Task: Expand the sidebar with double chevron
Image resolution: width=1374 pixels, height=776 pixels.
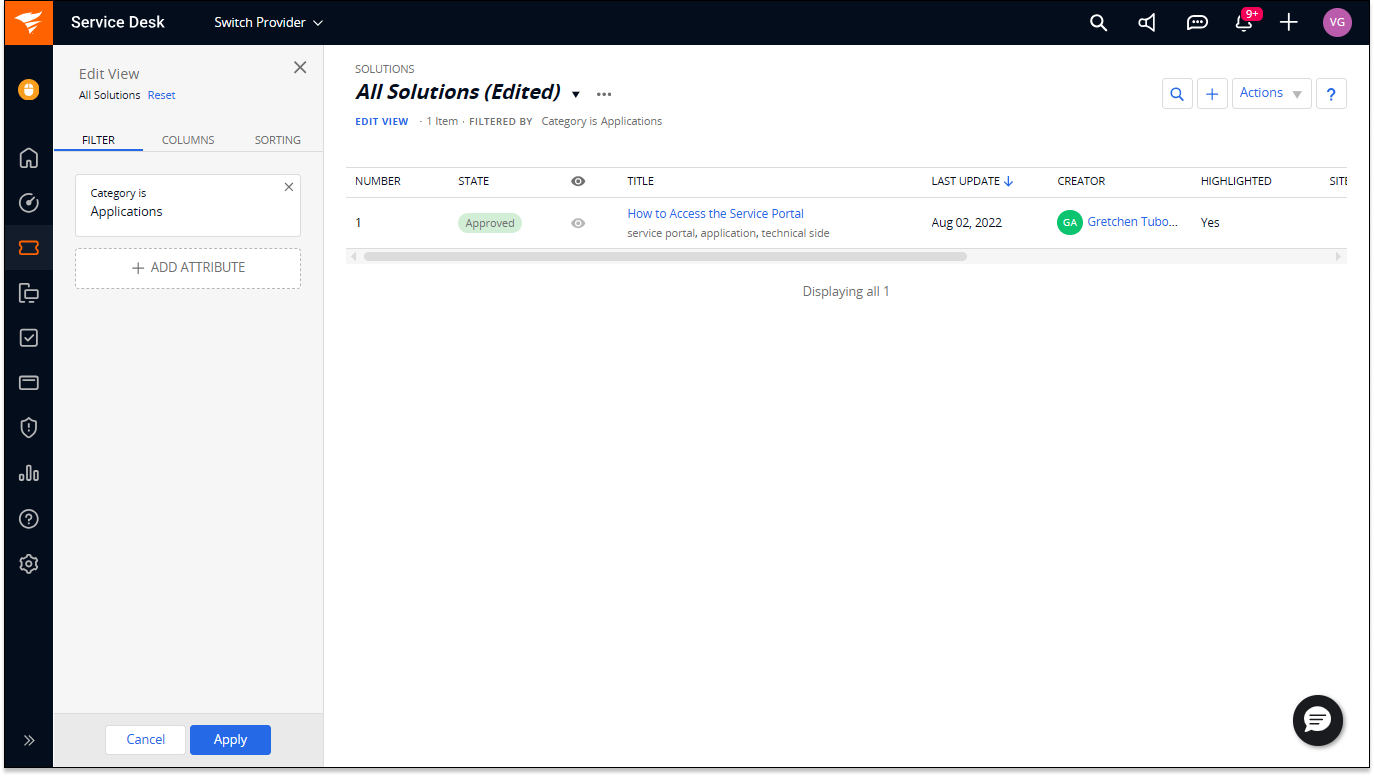Action: pyautogui.click(x=29, y=741)
